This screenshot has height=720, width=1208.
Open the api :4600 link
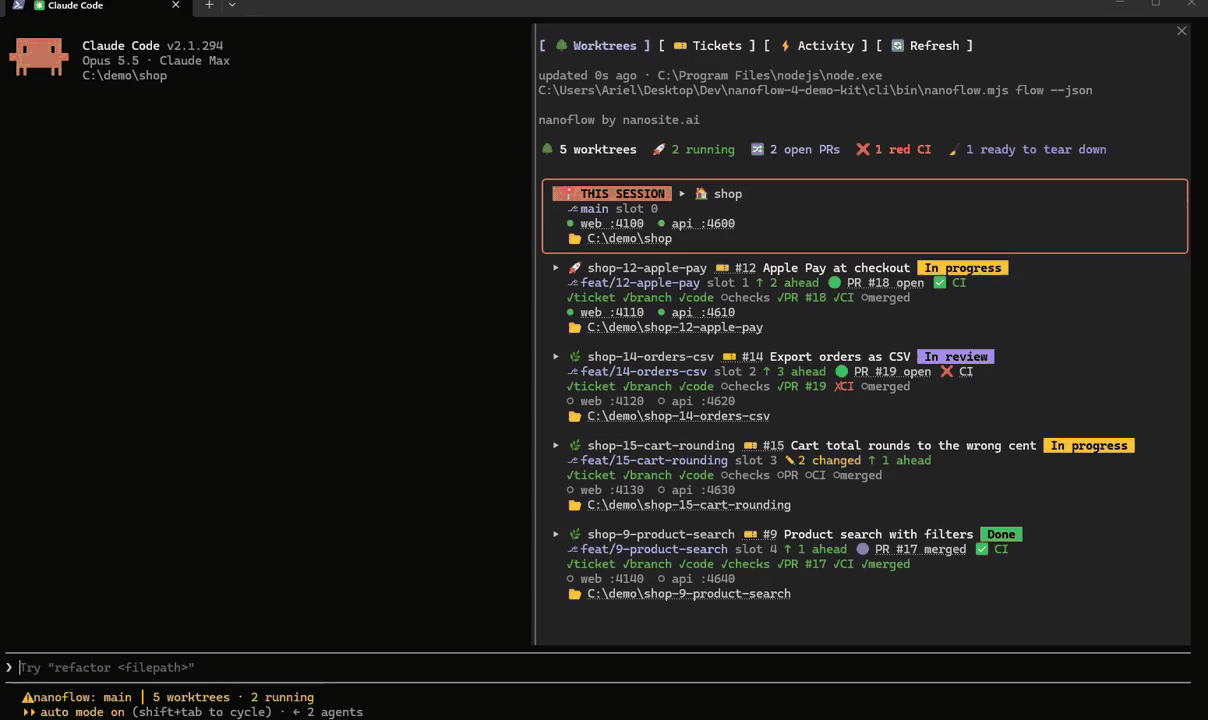[x=703, y=224]
